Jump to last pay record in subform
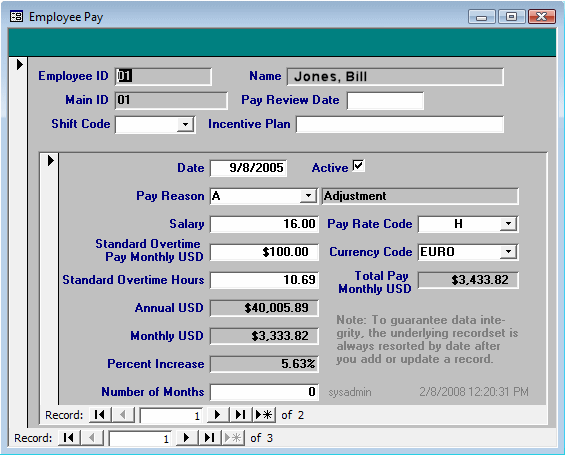The image size is (565, 455). point(240,415)
